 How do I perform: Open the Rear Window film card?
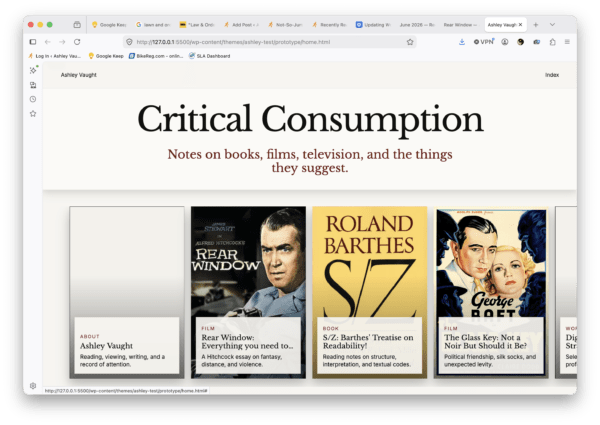[248, 292]
